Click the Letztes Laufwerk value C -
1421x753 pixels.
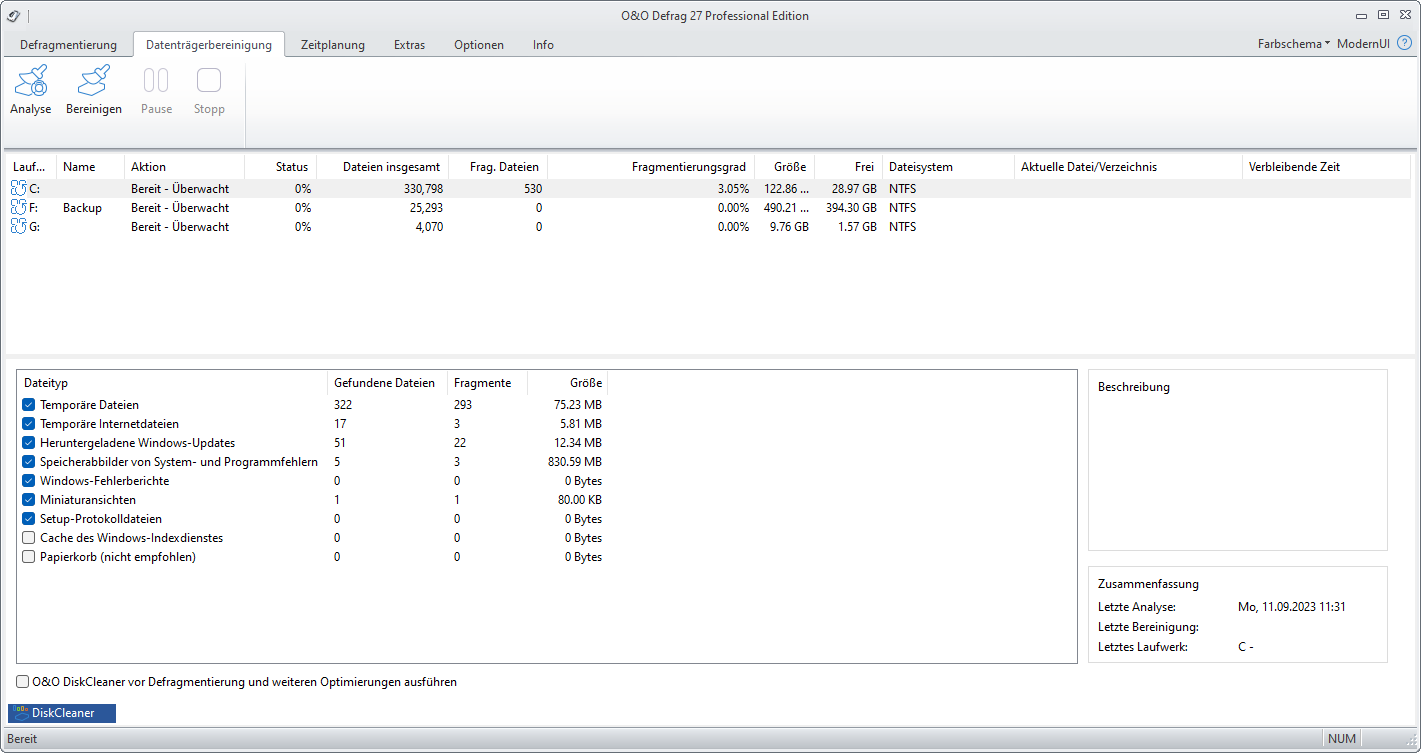pos(1245,646)
